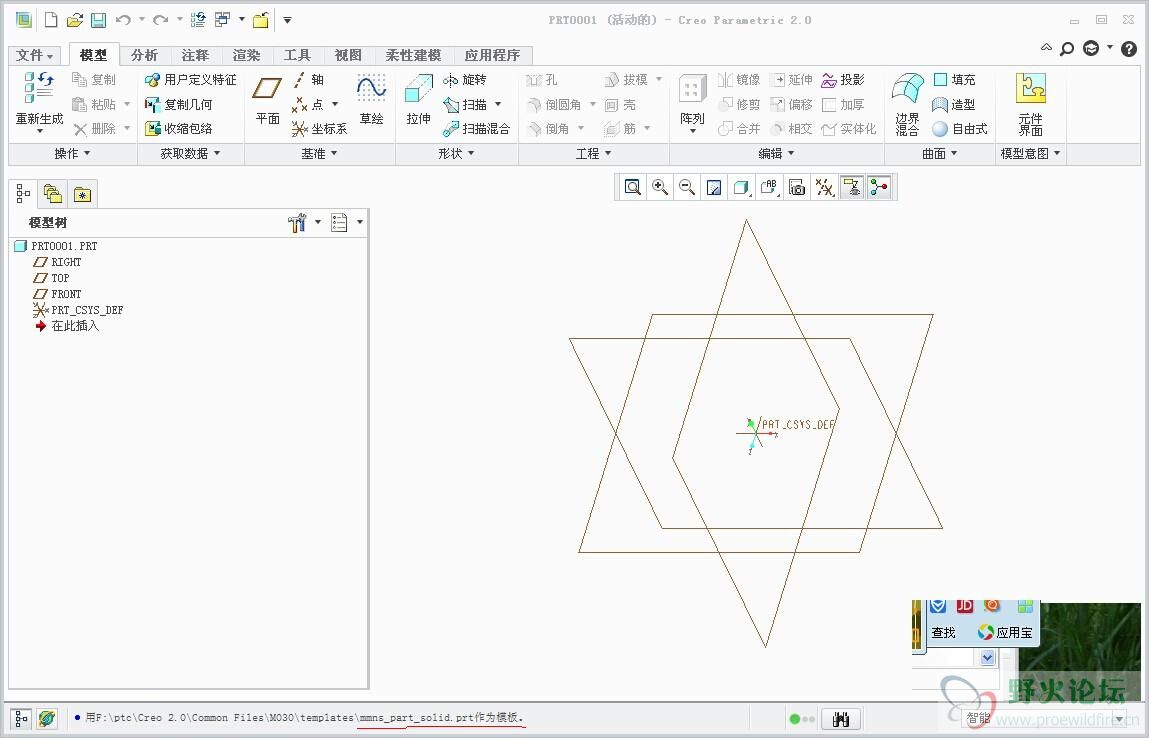
Task: Click the Find binoculars button
Action: point(840,719)
